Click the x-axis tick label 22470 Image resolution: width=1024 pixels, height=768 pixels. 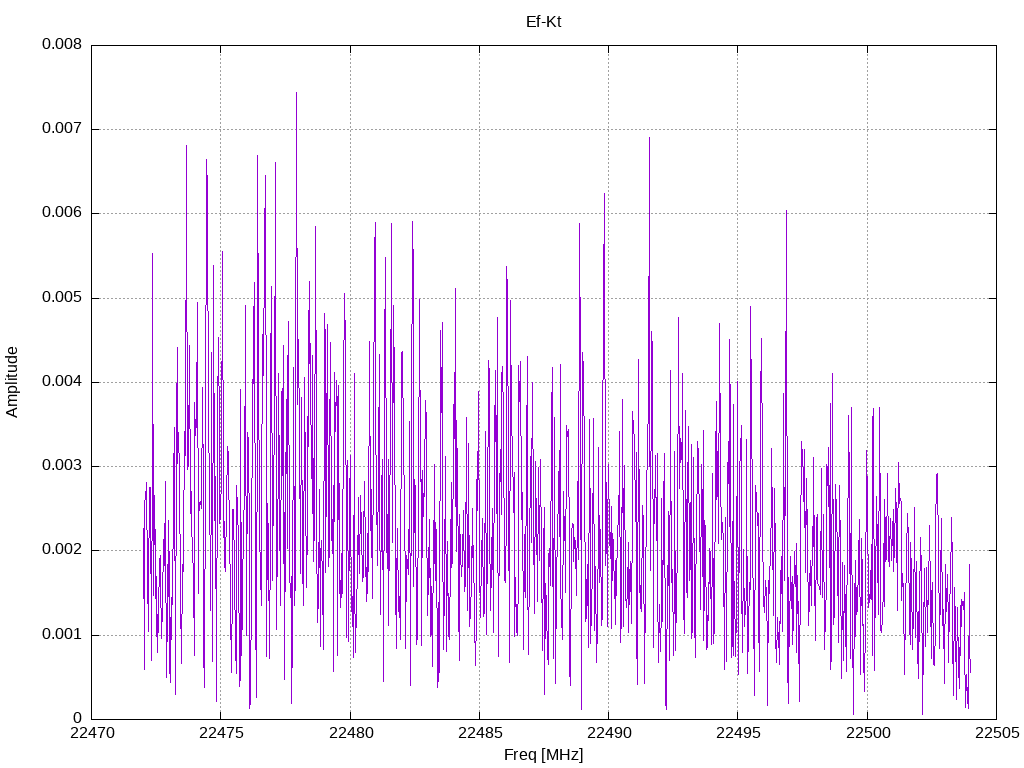(92, 733)
